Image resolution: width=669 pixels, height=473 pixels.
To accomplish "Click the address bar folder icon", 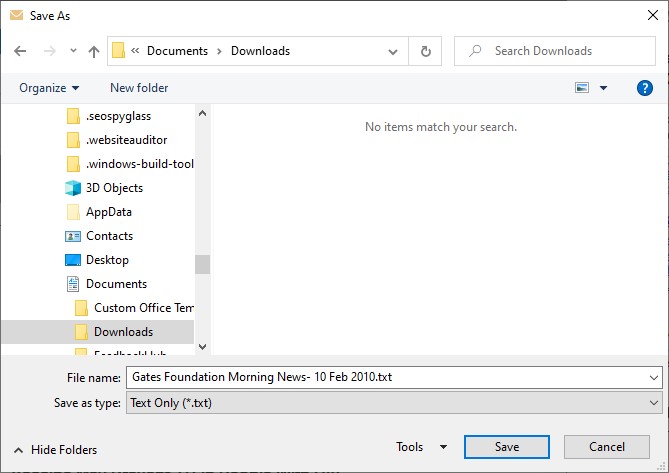I will 118,51.
